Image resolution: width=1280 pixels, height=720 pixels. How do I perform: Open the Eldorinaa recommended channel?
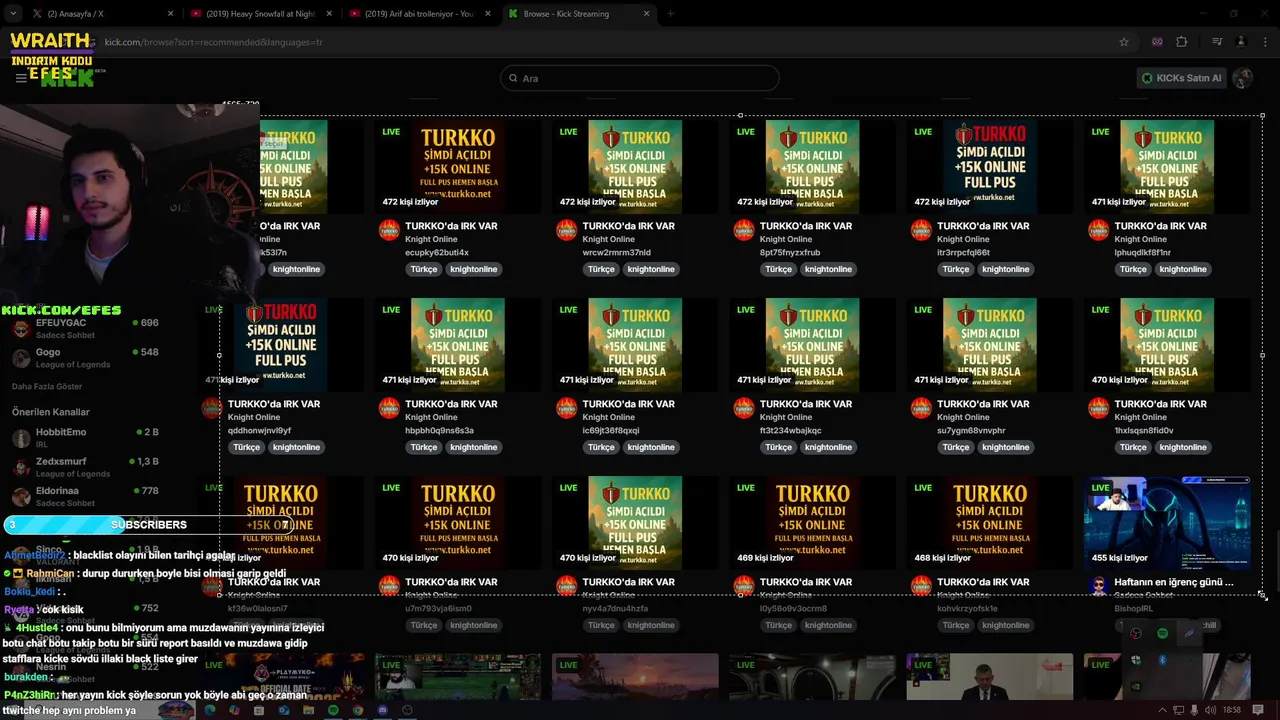[x=84, y=496]
